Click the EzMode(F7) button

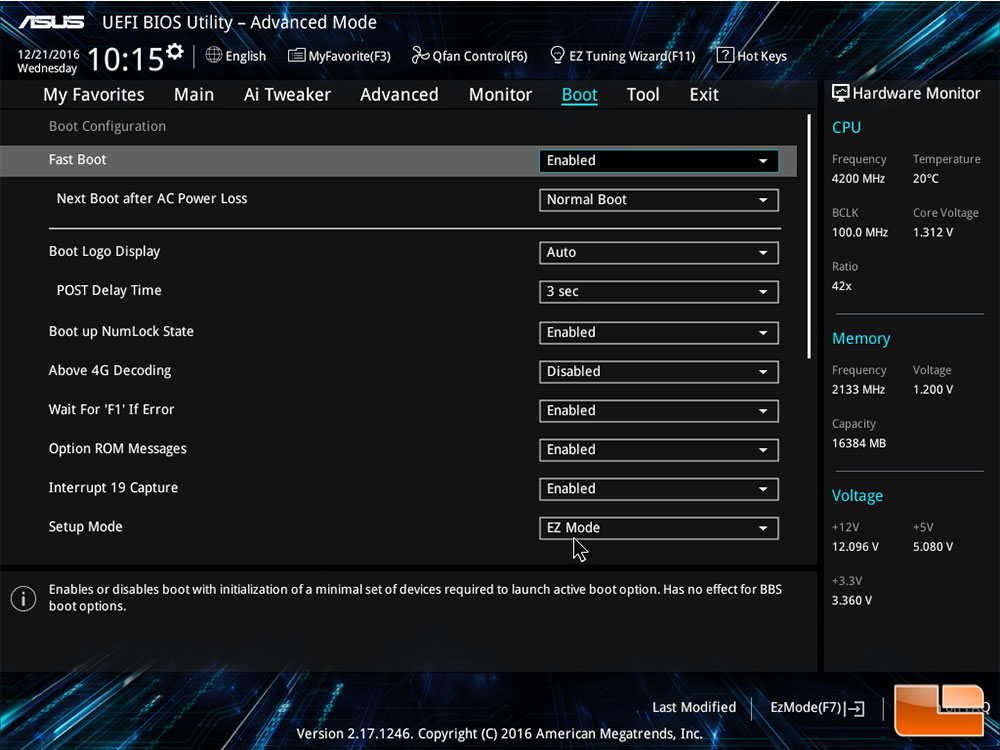pos(818,708)
